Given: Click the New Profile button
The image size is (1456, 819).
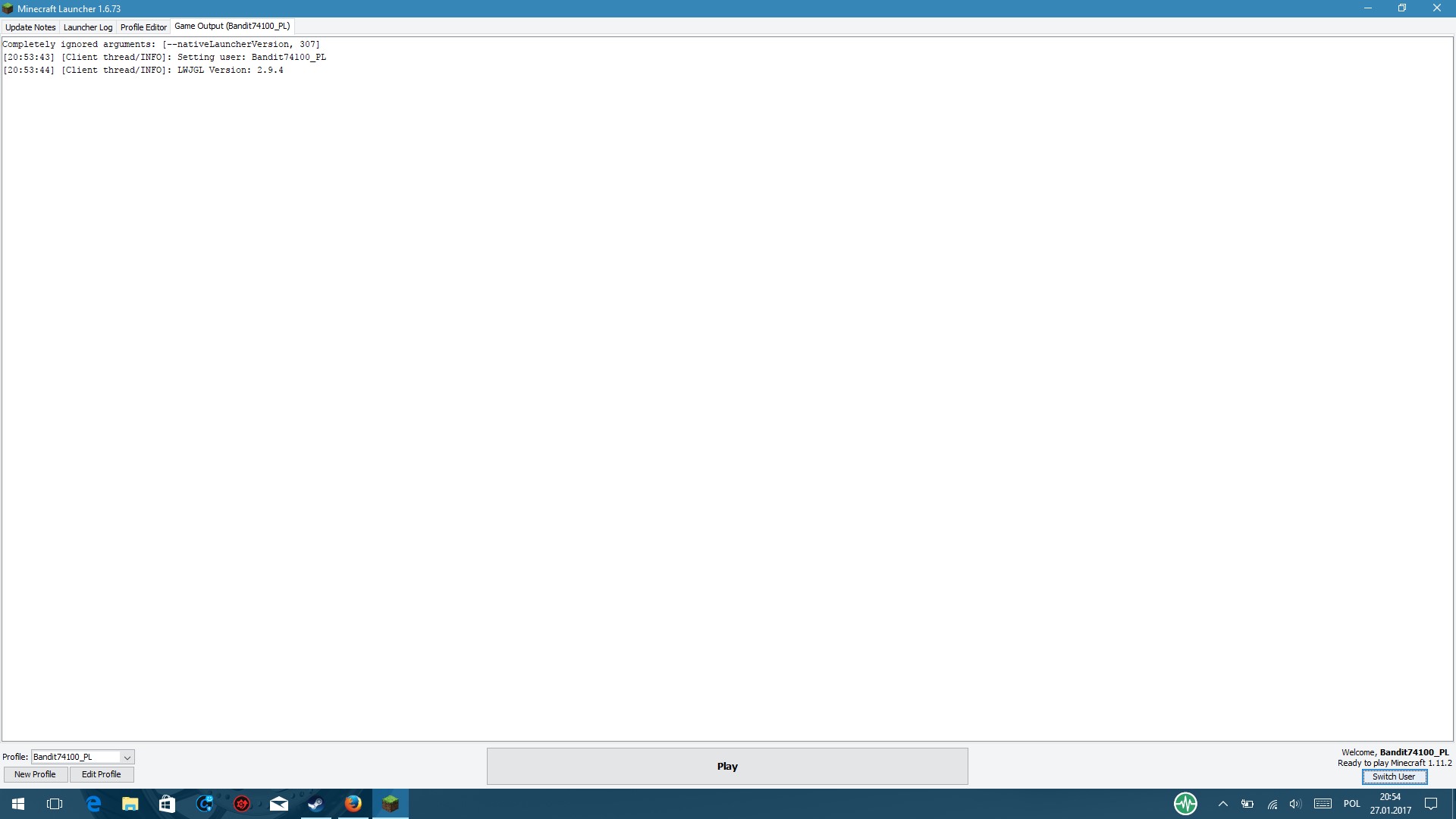Looking at the screenshot, I should click(35, 774).
